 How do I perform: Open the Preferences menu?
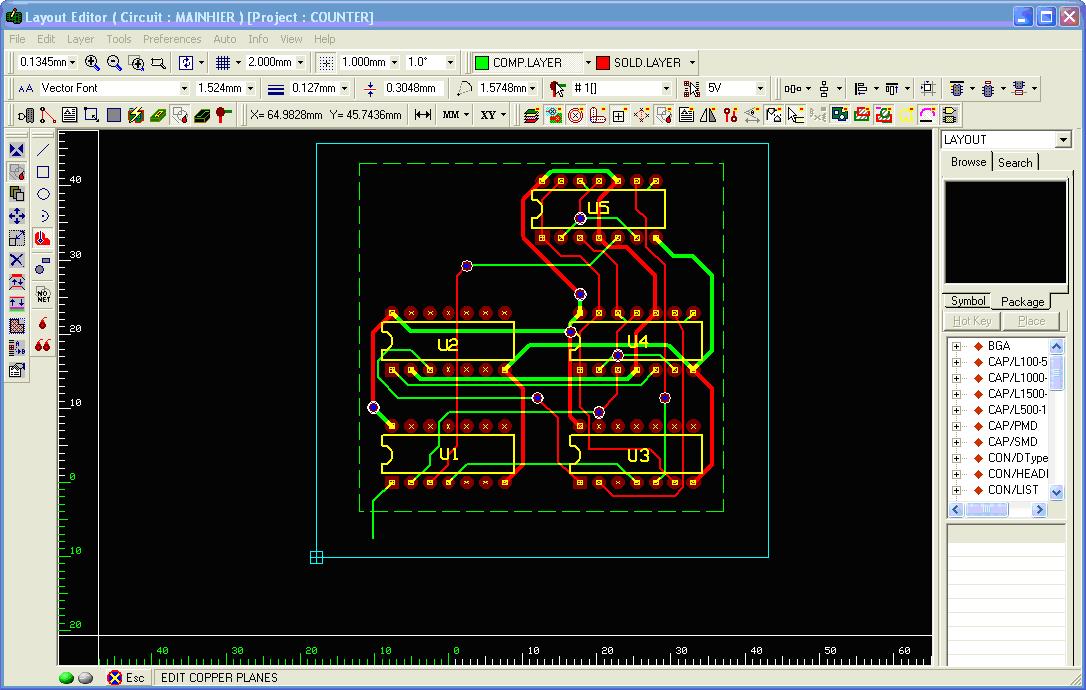[172, 39]
